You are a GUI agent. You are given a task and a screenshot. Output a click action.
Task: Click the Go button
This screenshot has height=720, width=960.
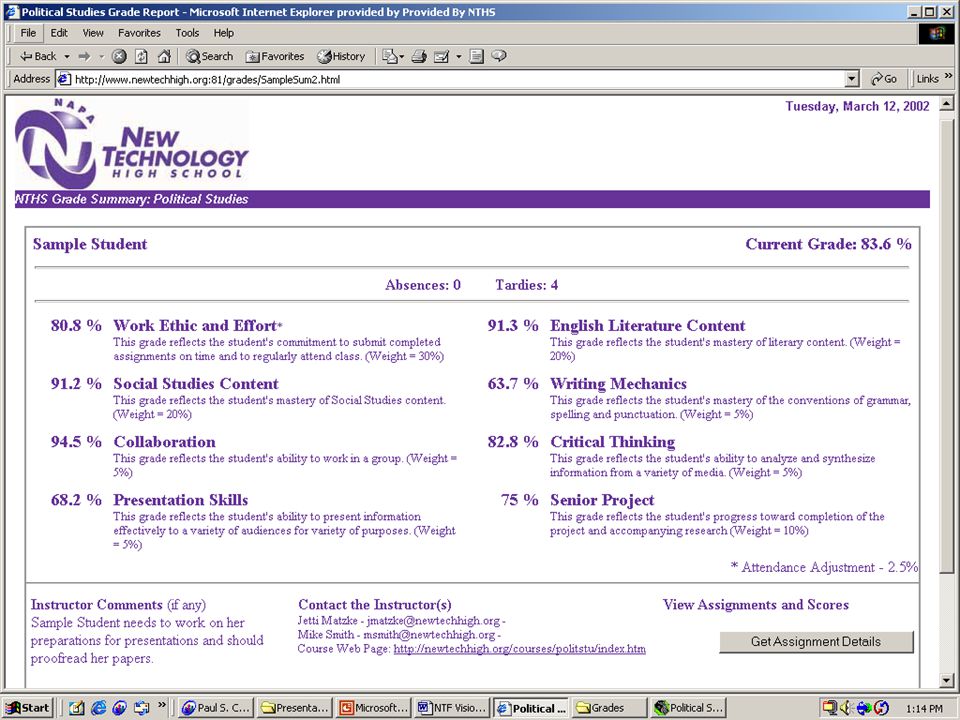883,79
